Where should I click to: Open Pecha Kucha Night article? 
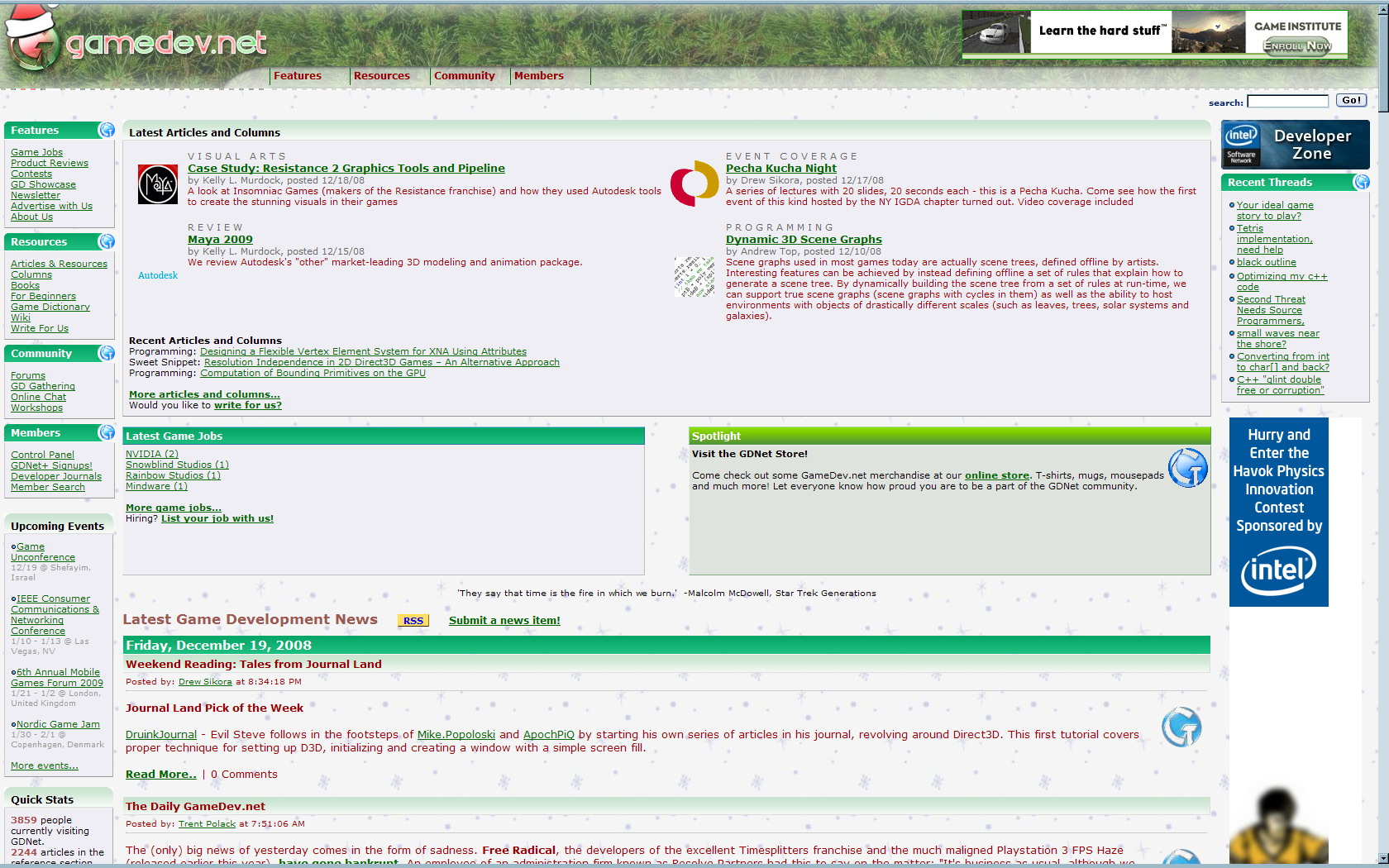781,168
